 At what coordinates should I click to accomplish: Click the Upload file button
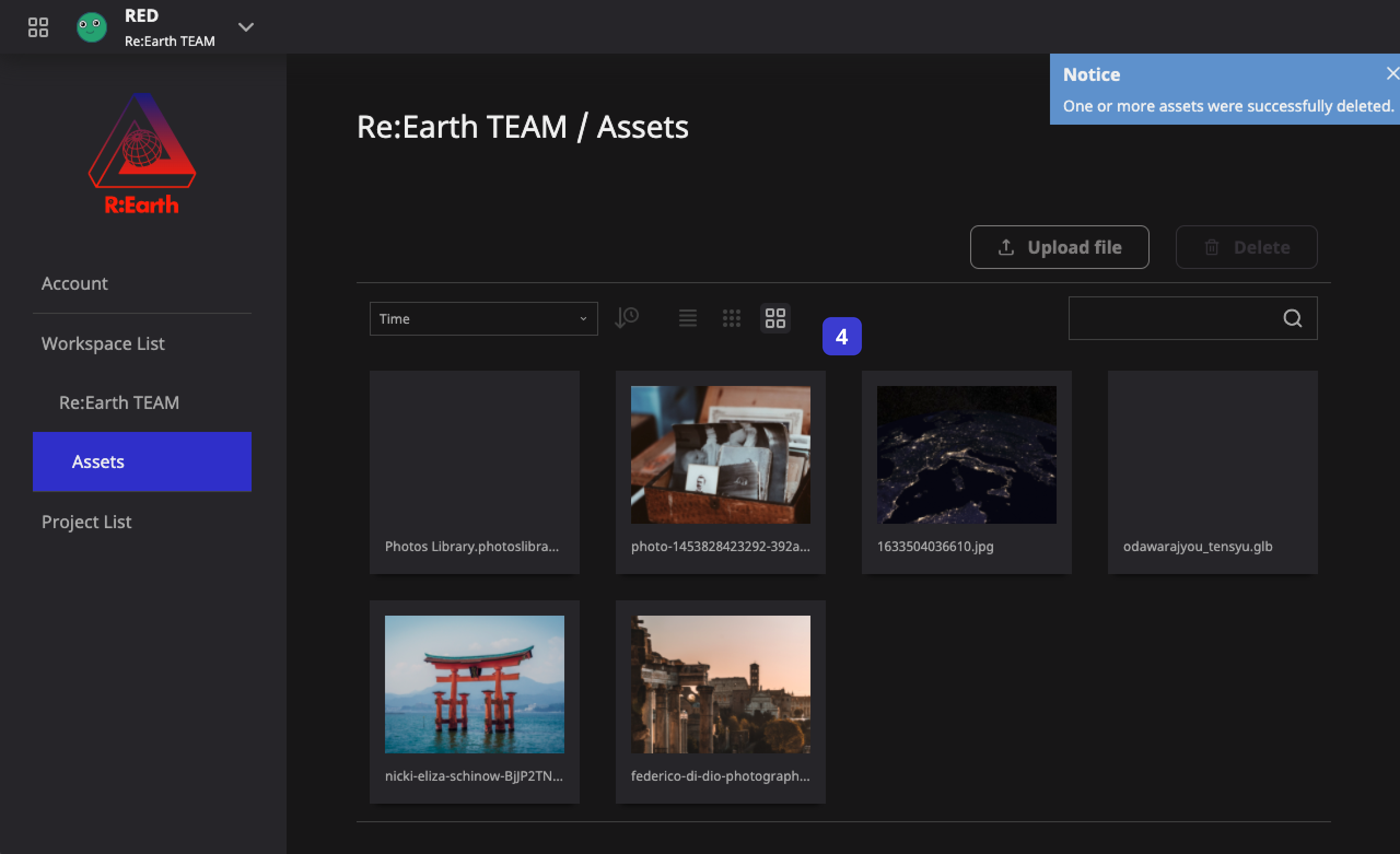click(x=1060, y=247)
